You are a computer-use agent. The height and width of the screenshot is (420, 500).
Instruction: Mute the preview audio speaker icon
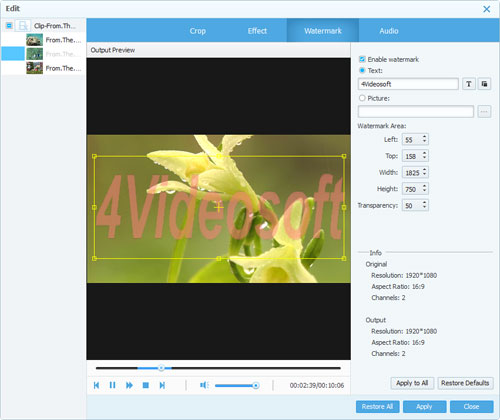tap(204, 385)
